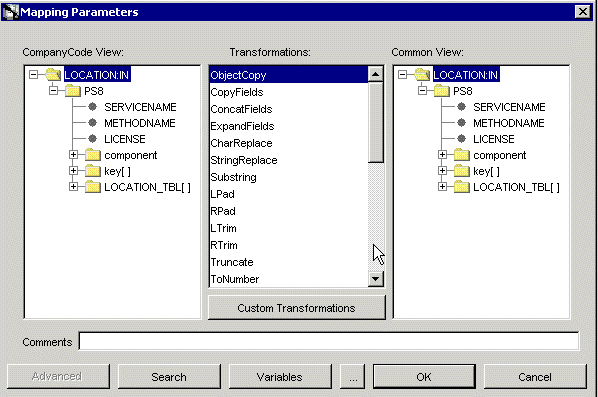598x397 pixels.
Task: Click LICENSE field bullet in Common View
Action: click(x=461, y=139)
